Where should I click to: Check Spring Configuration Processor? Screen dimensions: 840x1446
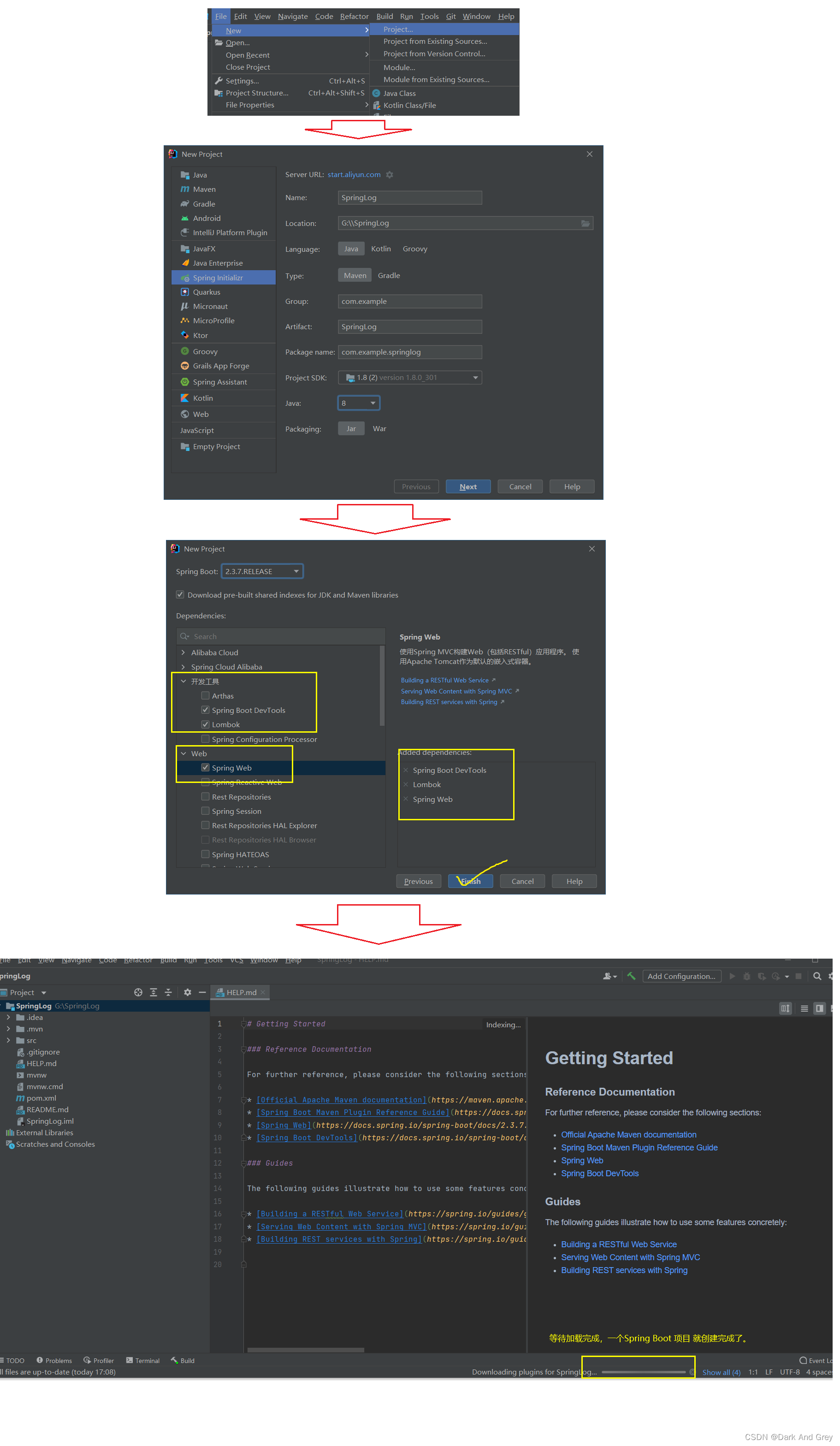[x=206, y=739]
